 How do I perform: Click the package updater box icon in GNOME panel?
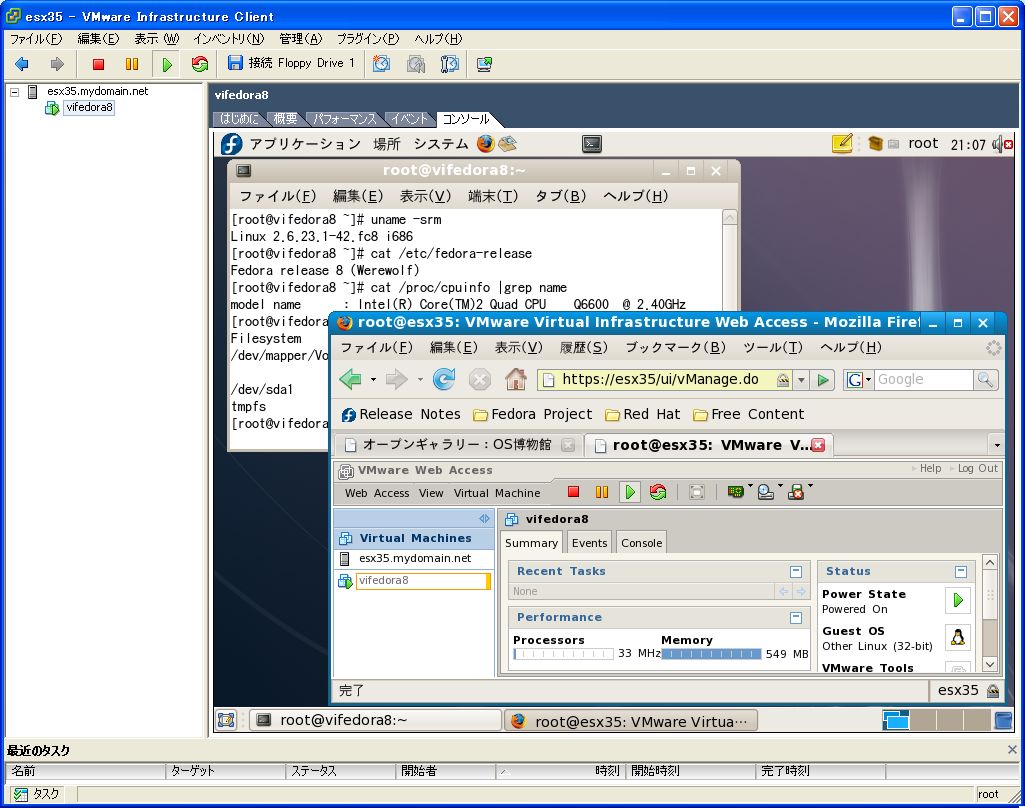point(875,143)
